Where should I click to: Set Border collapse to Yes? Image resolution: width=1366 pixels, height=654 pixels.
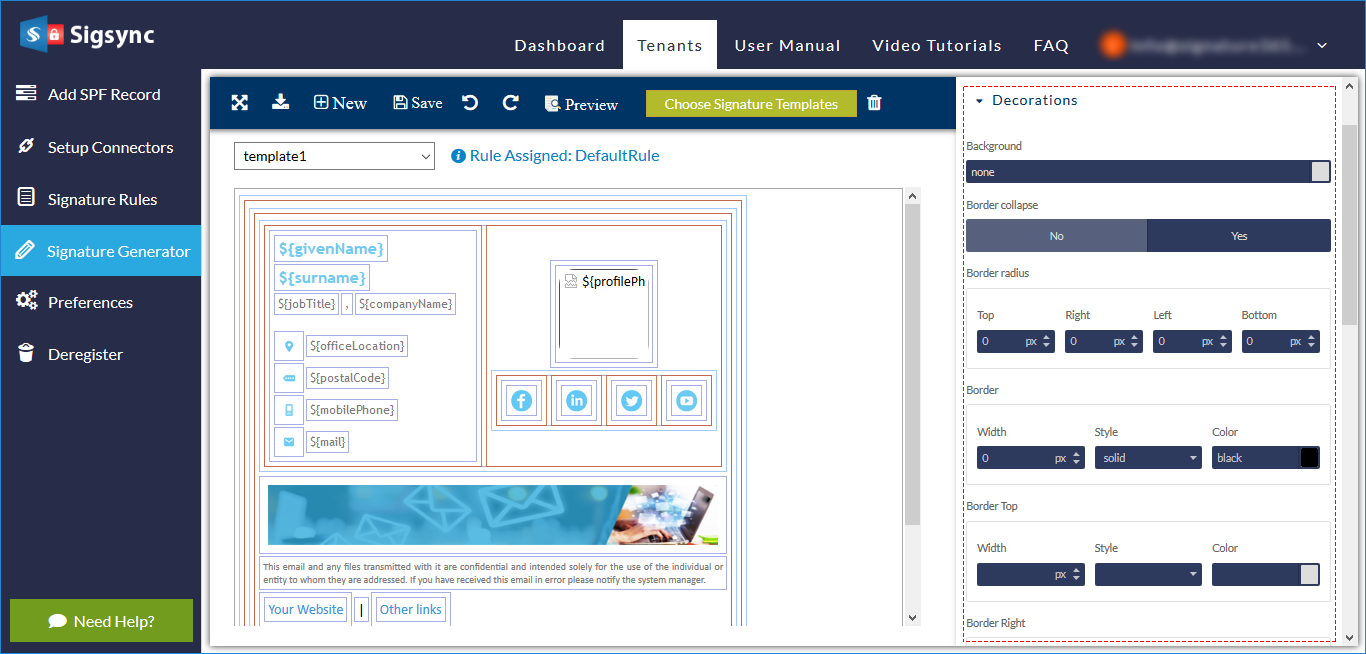click(1239, 236)
